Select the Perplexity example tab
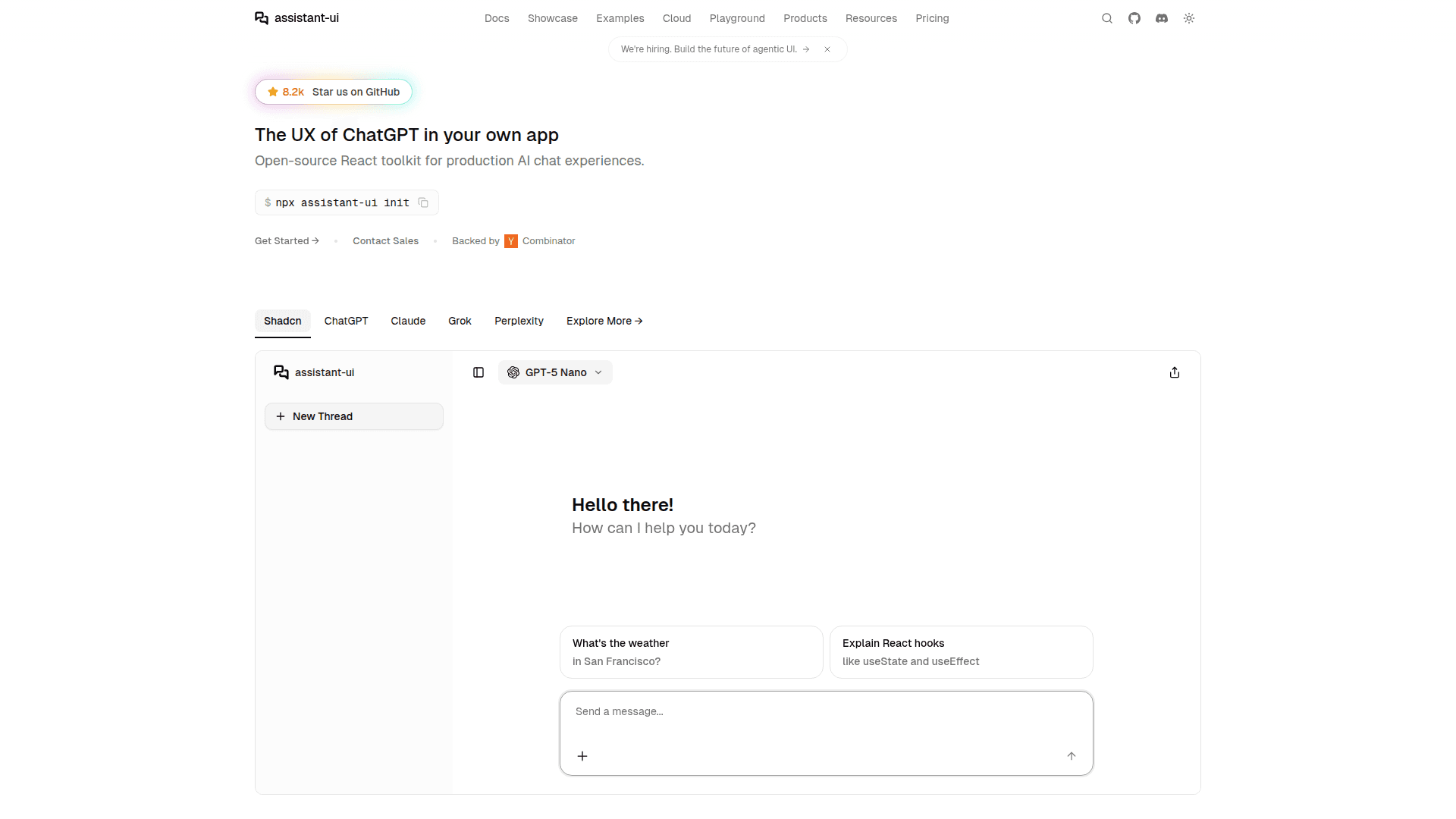Screen dimensions: 1456x819 tap(519, 321)
